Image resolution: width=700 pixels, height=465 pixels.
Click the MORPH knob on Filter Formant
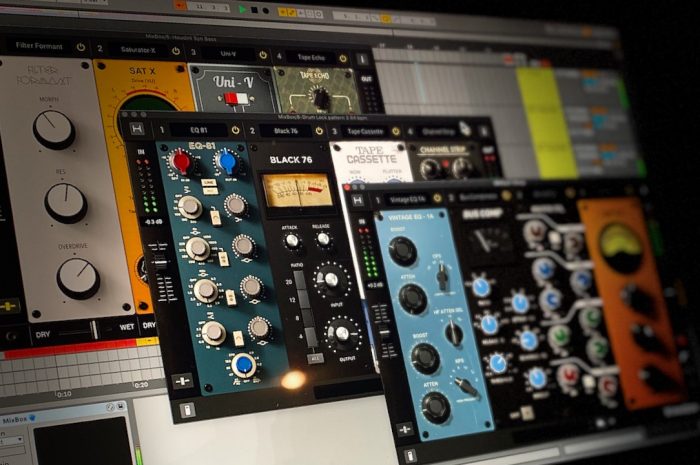point(54,129)
